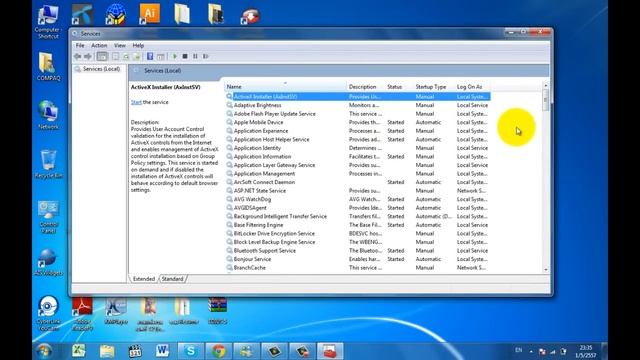Click the Forward arrow in Services toolbar
This screenshot has width=640, height=360.
87,56
